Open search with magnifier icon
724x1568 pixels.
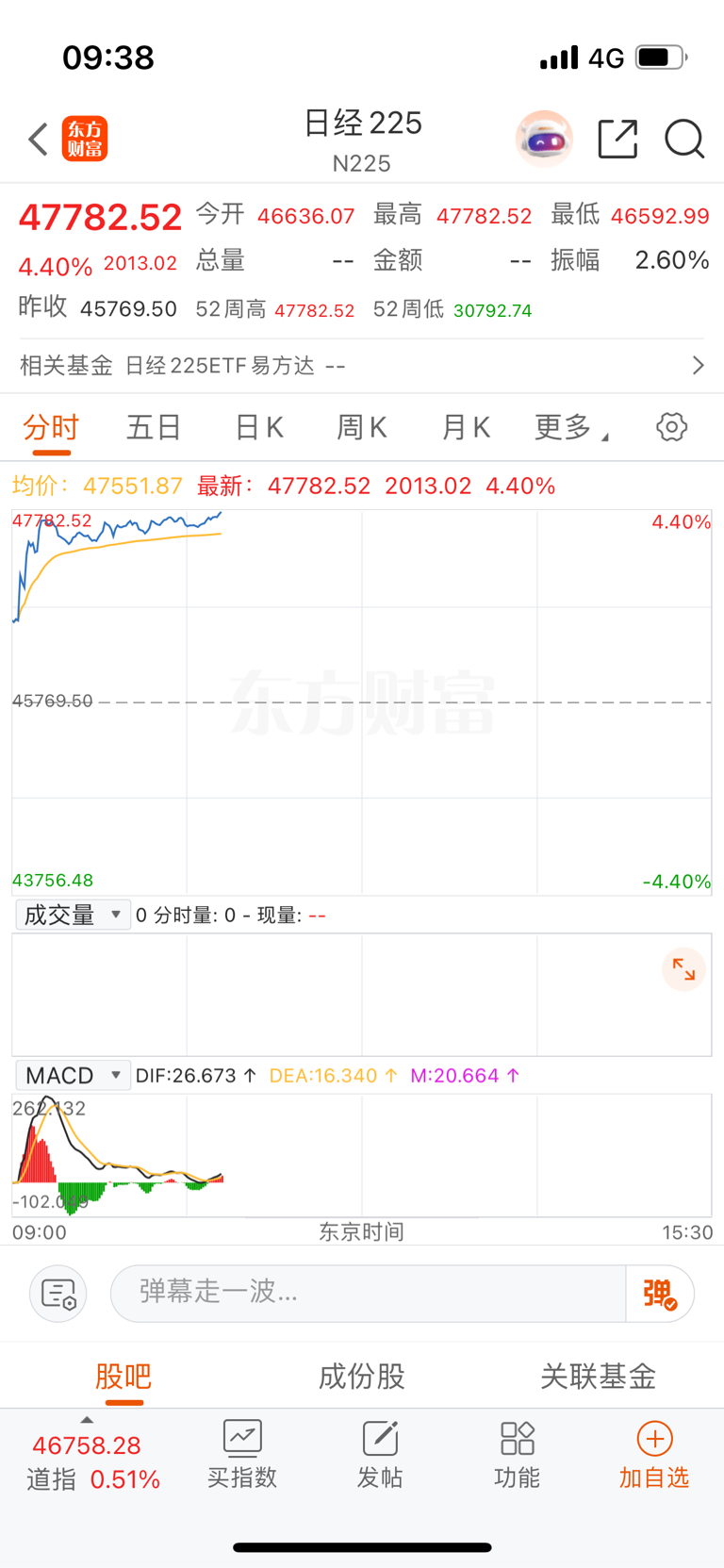(x=684, y=140)
